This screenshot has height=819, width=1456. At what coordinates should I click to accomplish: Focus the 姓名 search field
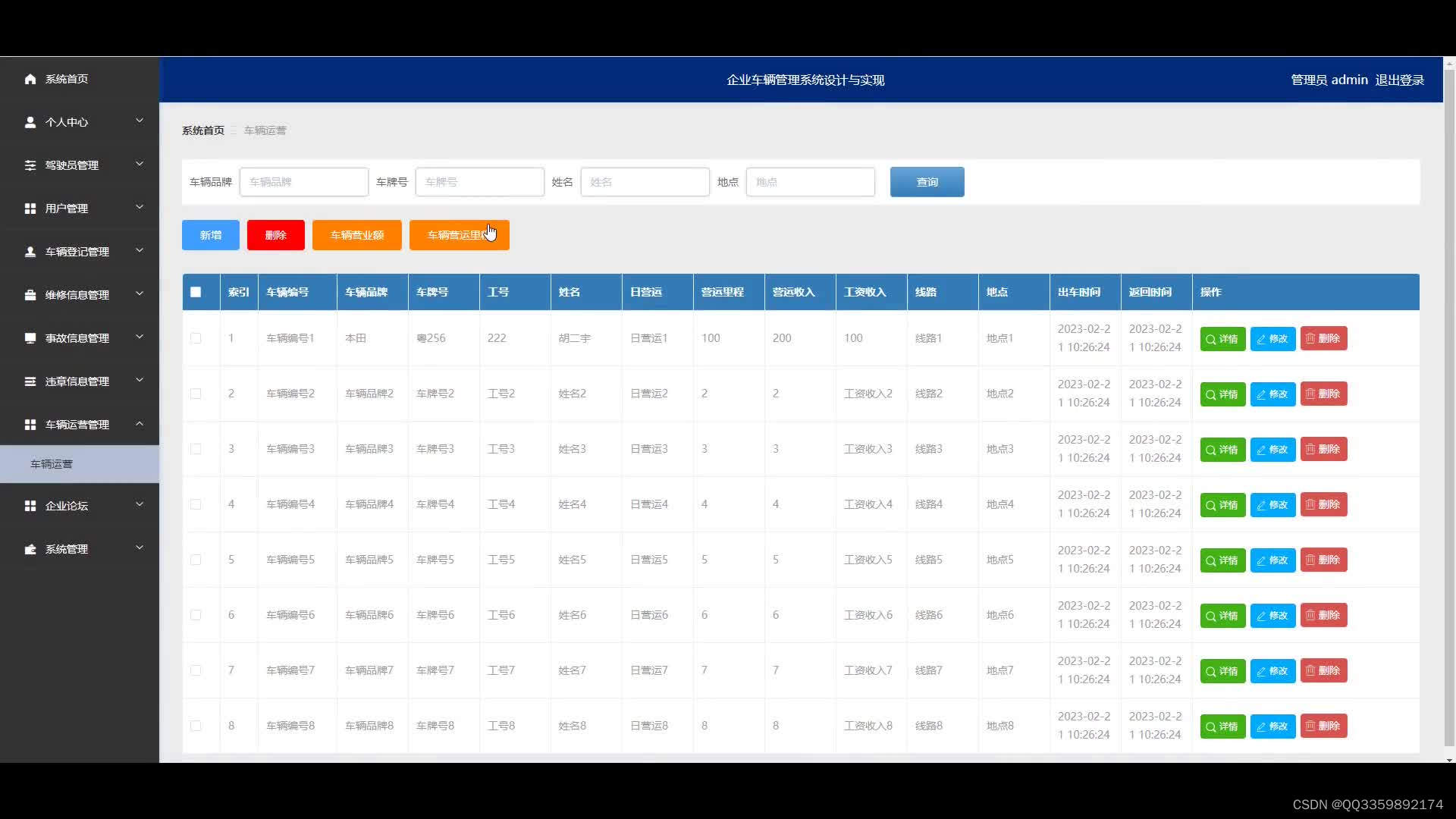click(x=645, y=182)
